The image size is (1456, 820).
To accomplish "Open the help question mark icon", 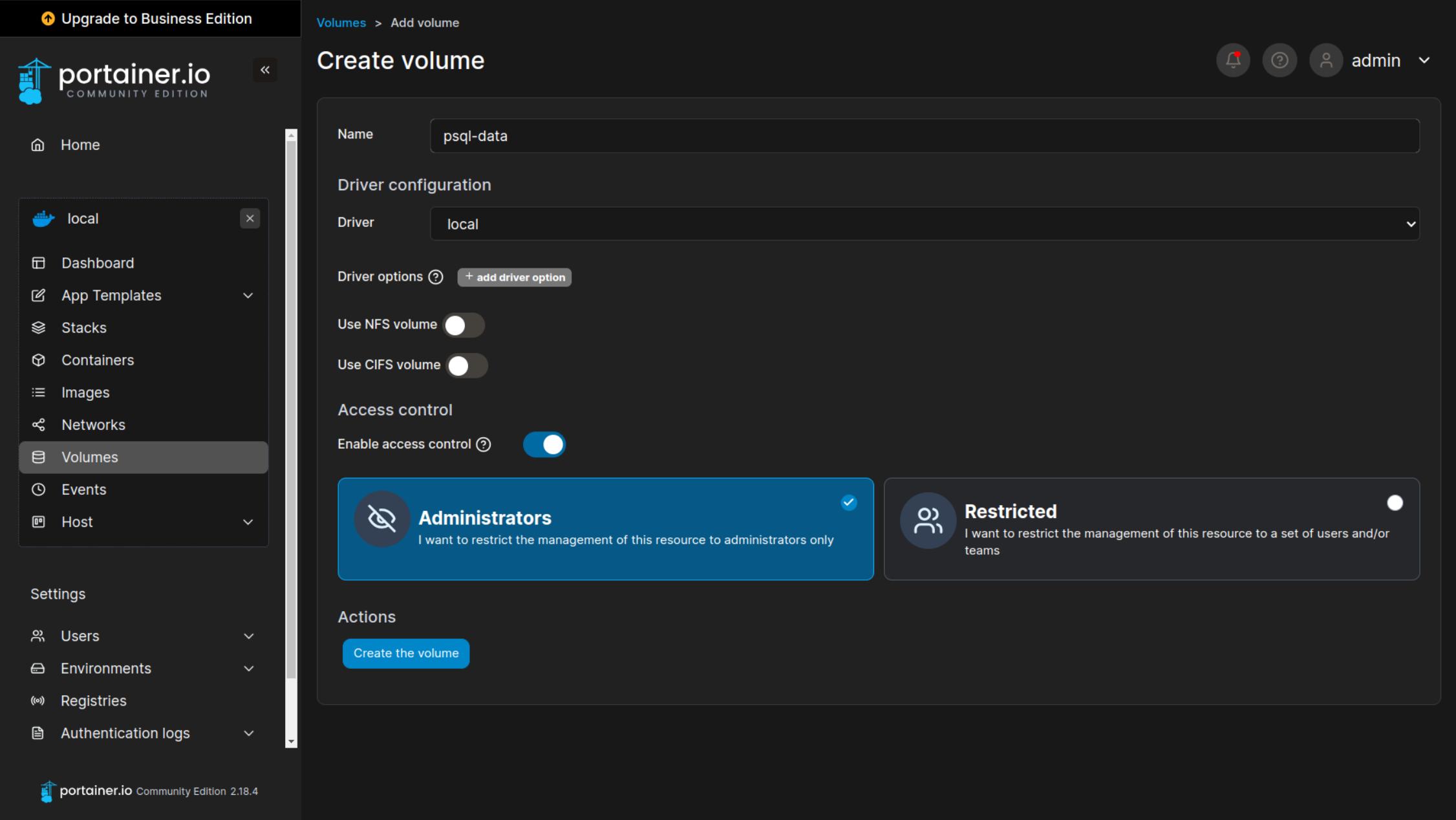I will click(x=1279, y=60).
